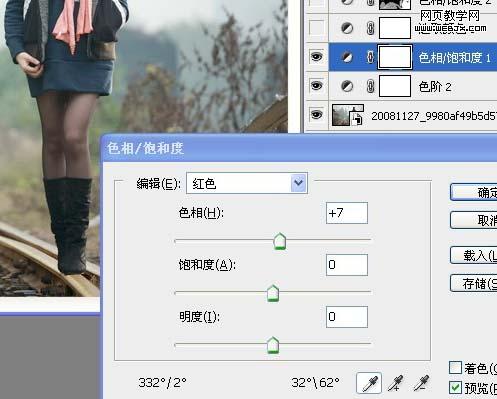Select the 20081127_9980af49b5d5 layer name
Image resolution: width=497 pixels, height=399 pixels.
point(434,116)
